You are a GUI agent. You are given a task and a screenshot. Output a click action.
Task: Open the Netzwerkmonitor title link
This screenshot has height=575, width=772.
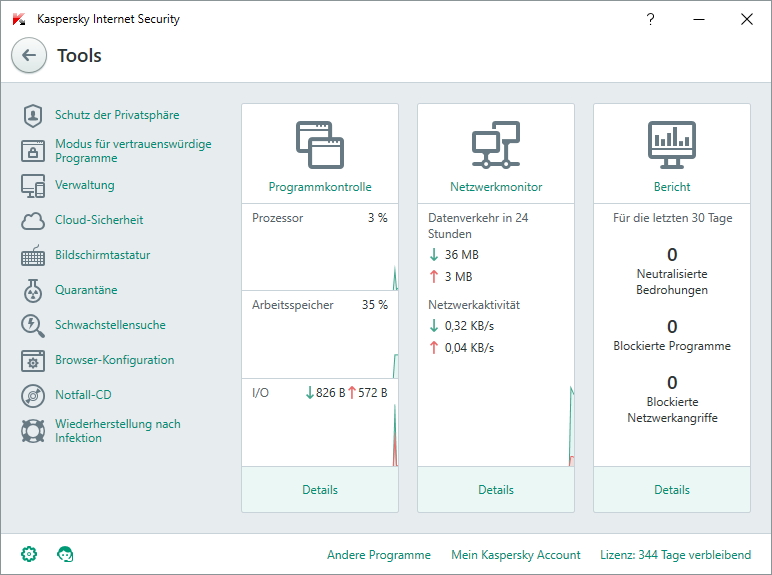496,187
